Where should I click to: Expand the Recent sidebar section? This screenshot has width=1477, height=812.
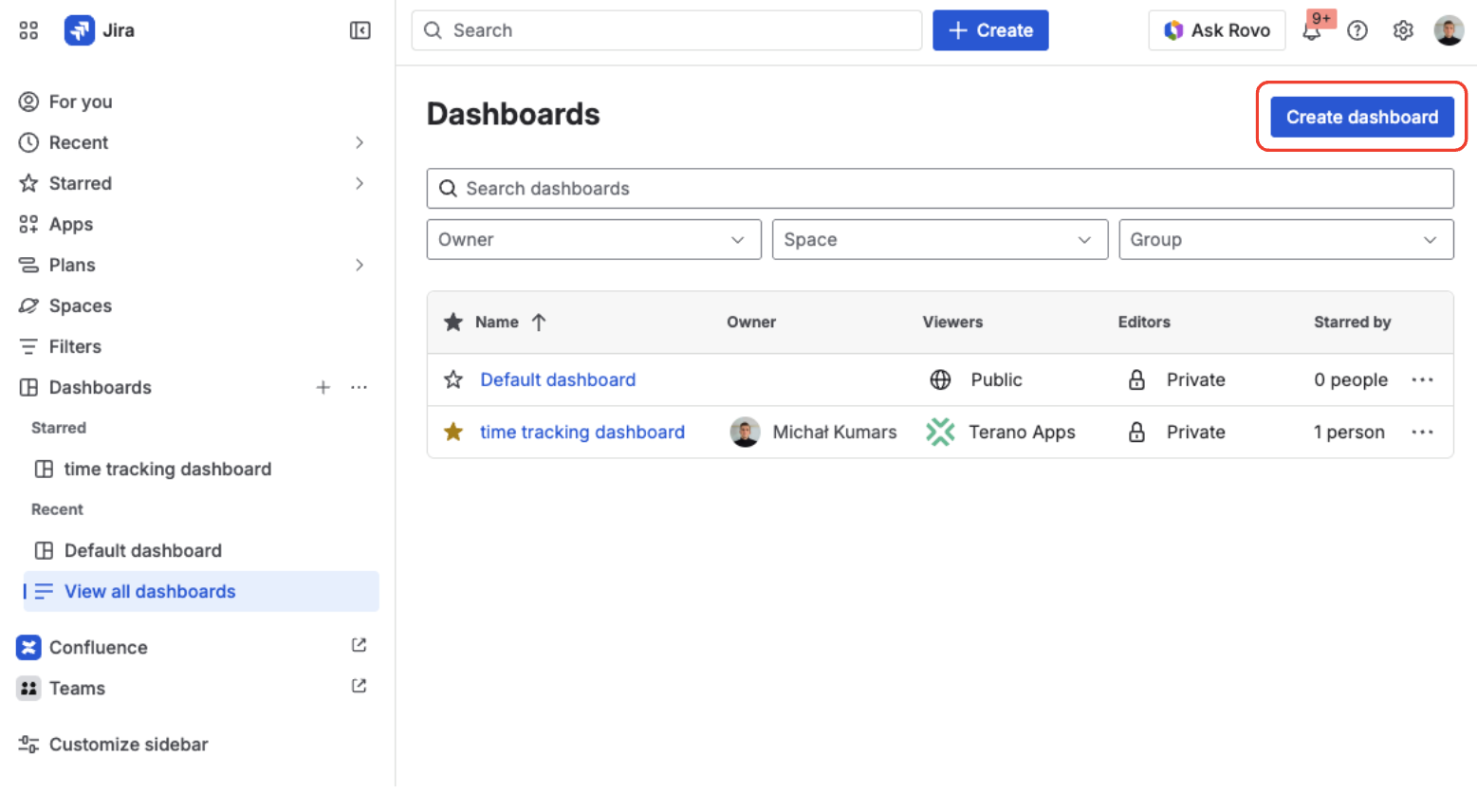coord(360,142)
